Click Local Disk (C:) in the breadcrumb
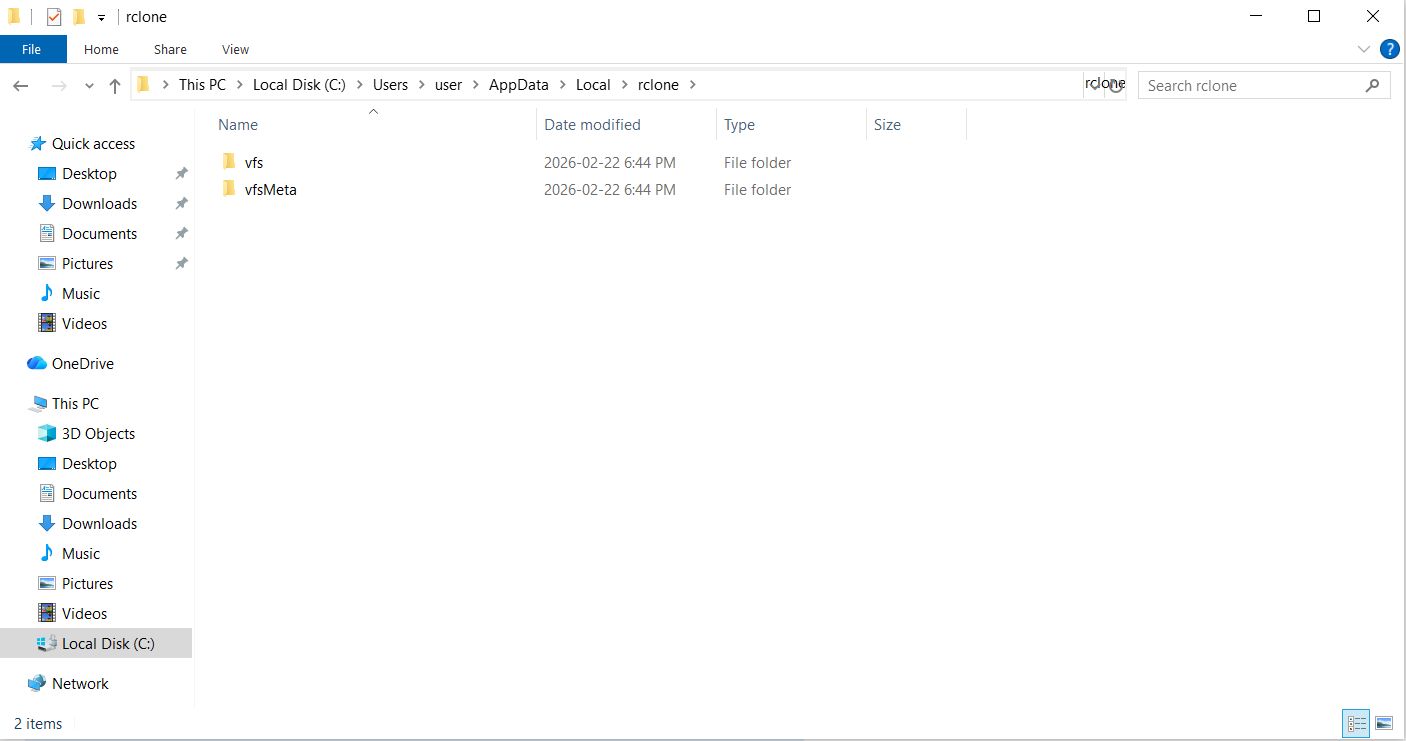Image resolution: width=1406 pixels, height=741 pixels. (299, 85)
